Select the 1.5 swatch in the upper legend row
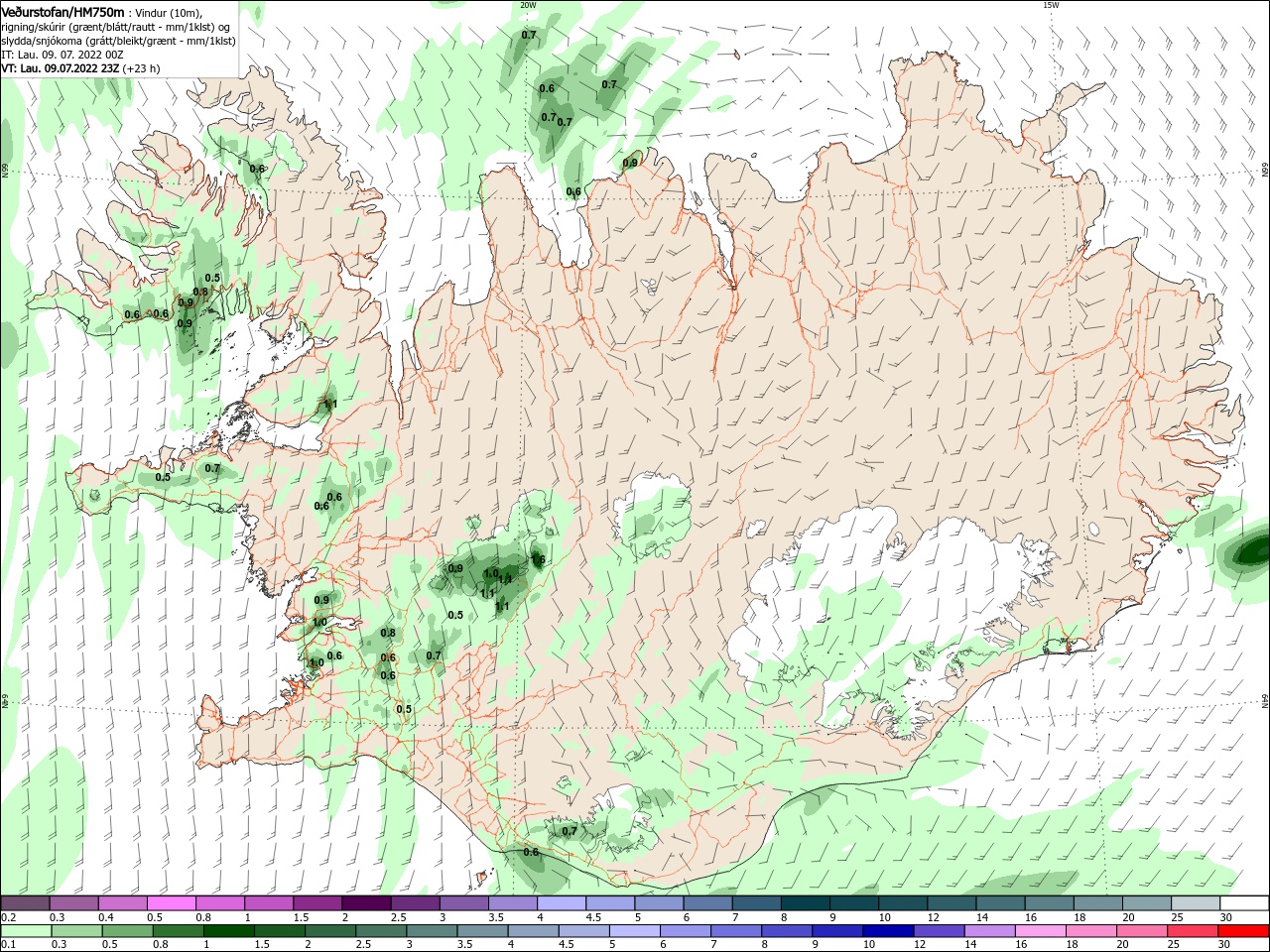The height and width of the screenshot is (952, 1270). 318,903
